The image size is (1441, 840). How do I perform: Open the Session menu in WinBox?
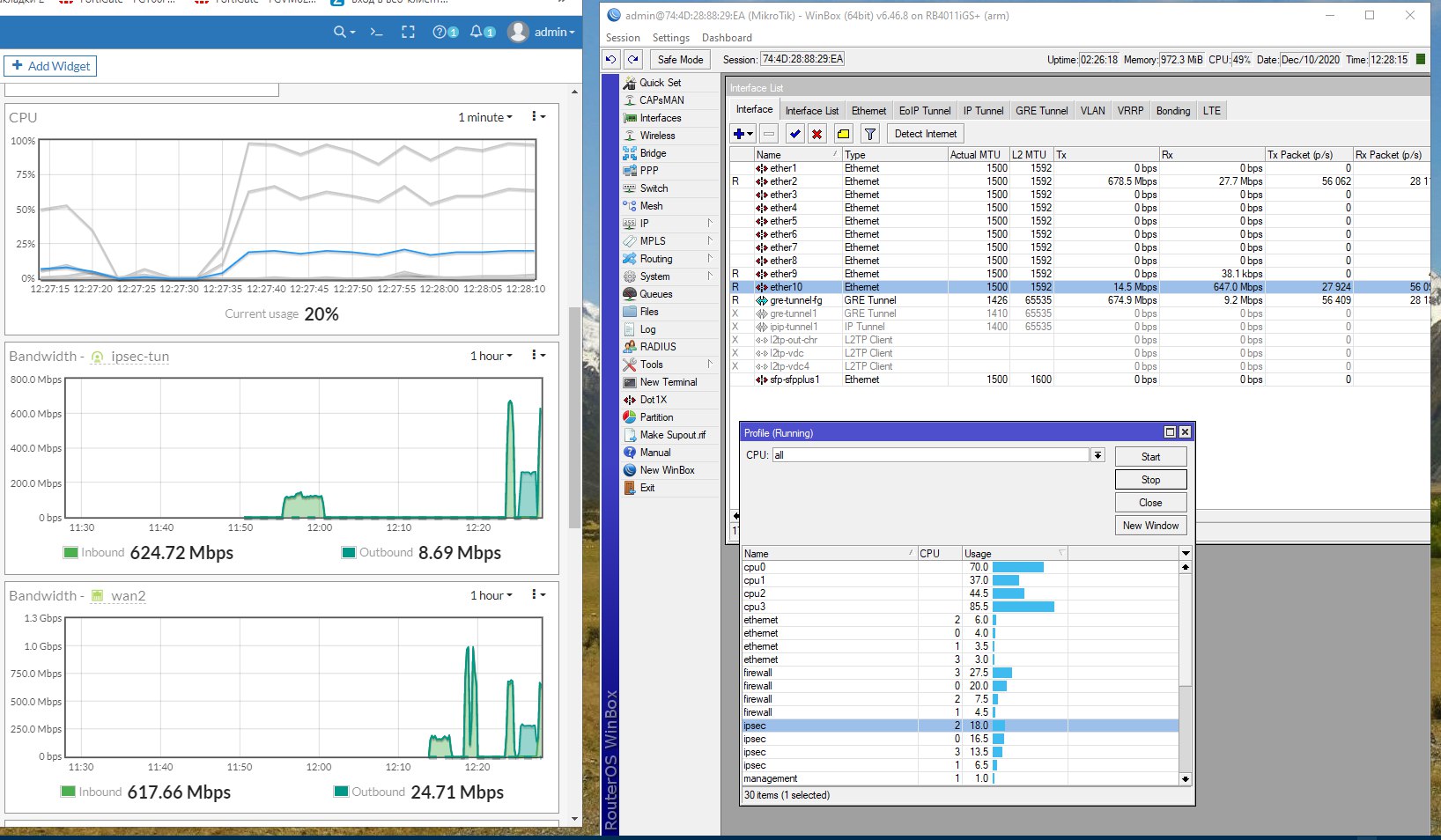(623, 38)
